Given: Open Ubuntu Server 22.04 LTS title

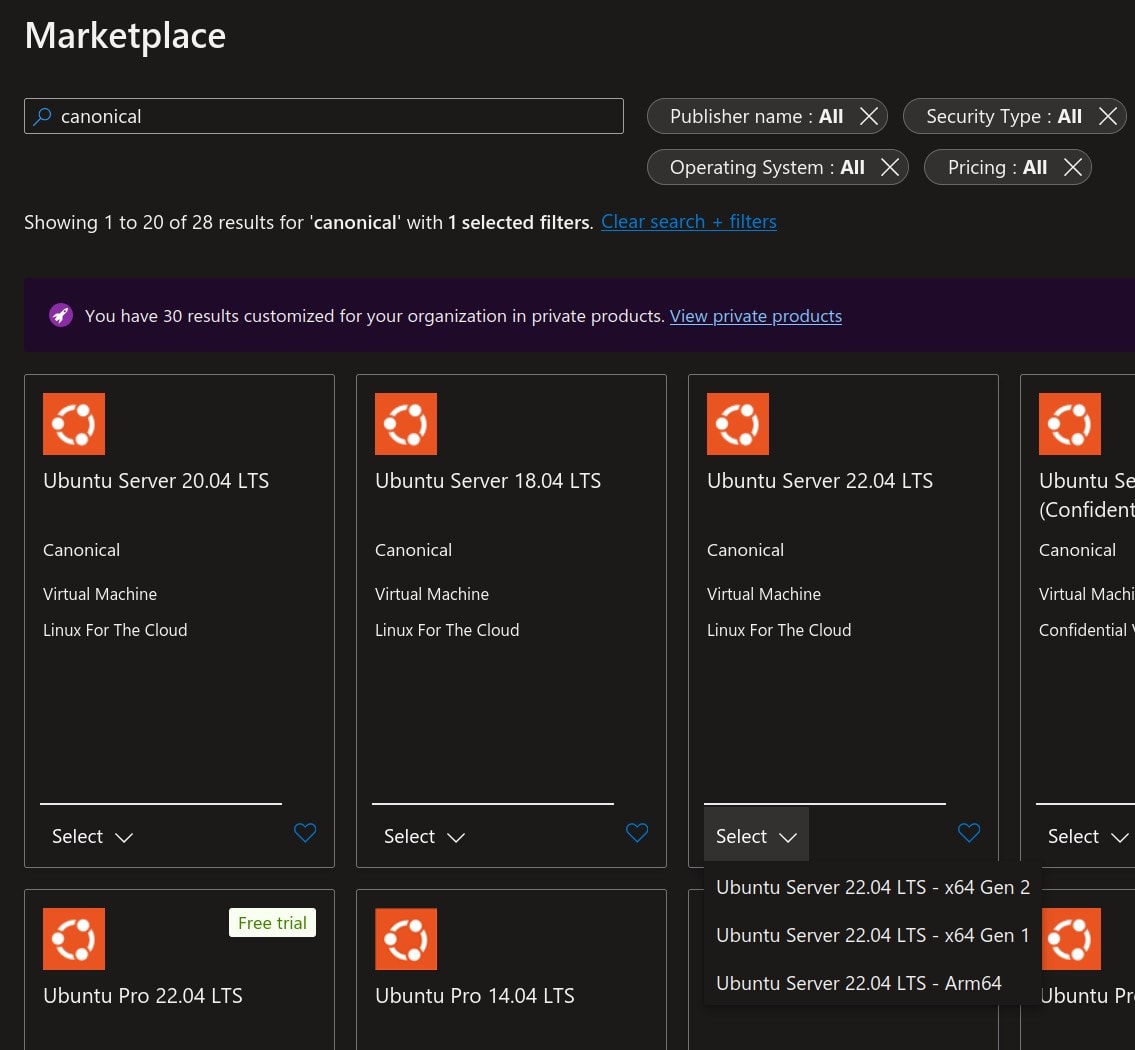Looking at the screenshot, I should (x=819, y=480).
